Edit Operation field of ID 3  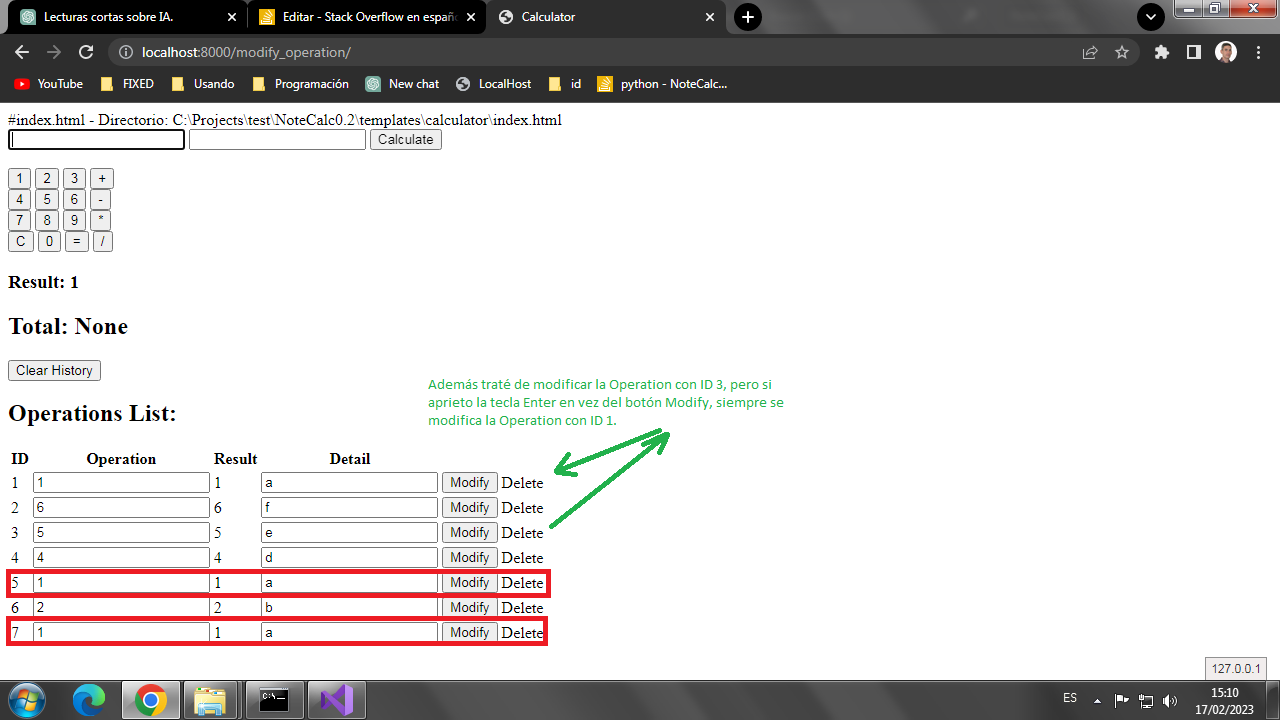121,532
